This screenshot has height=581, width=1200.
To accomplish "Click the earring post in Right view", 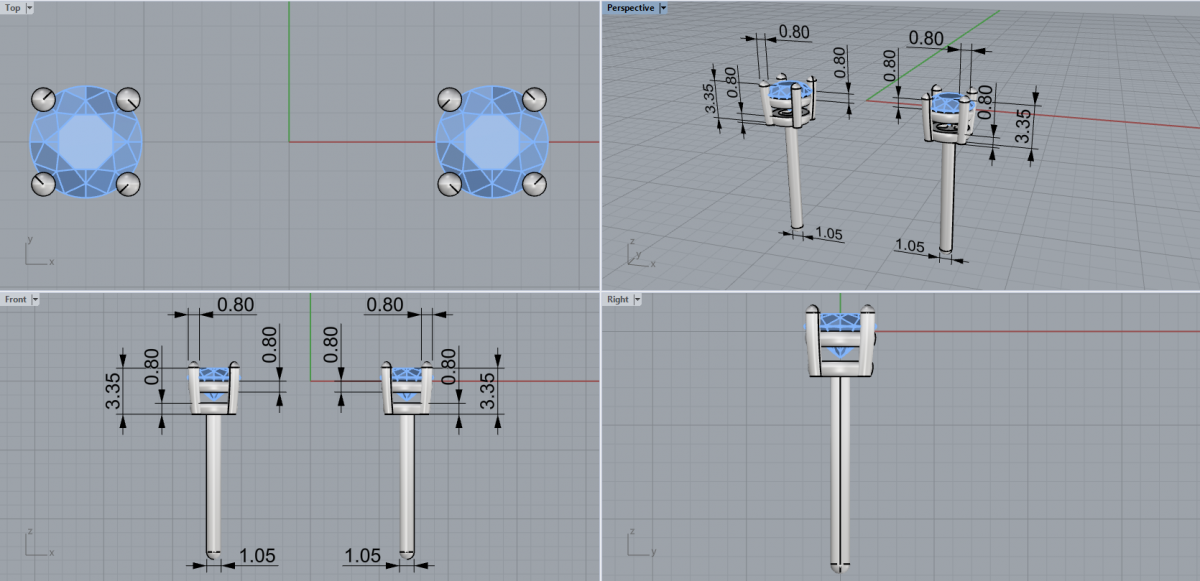I will pos(841,470).
